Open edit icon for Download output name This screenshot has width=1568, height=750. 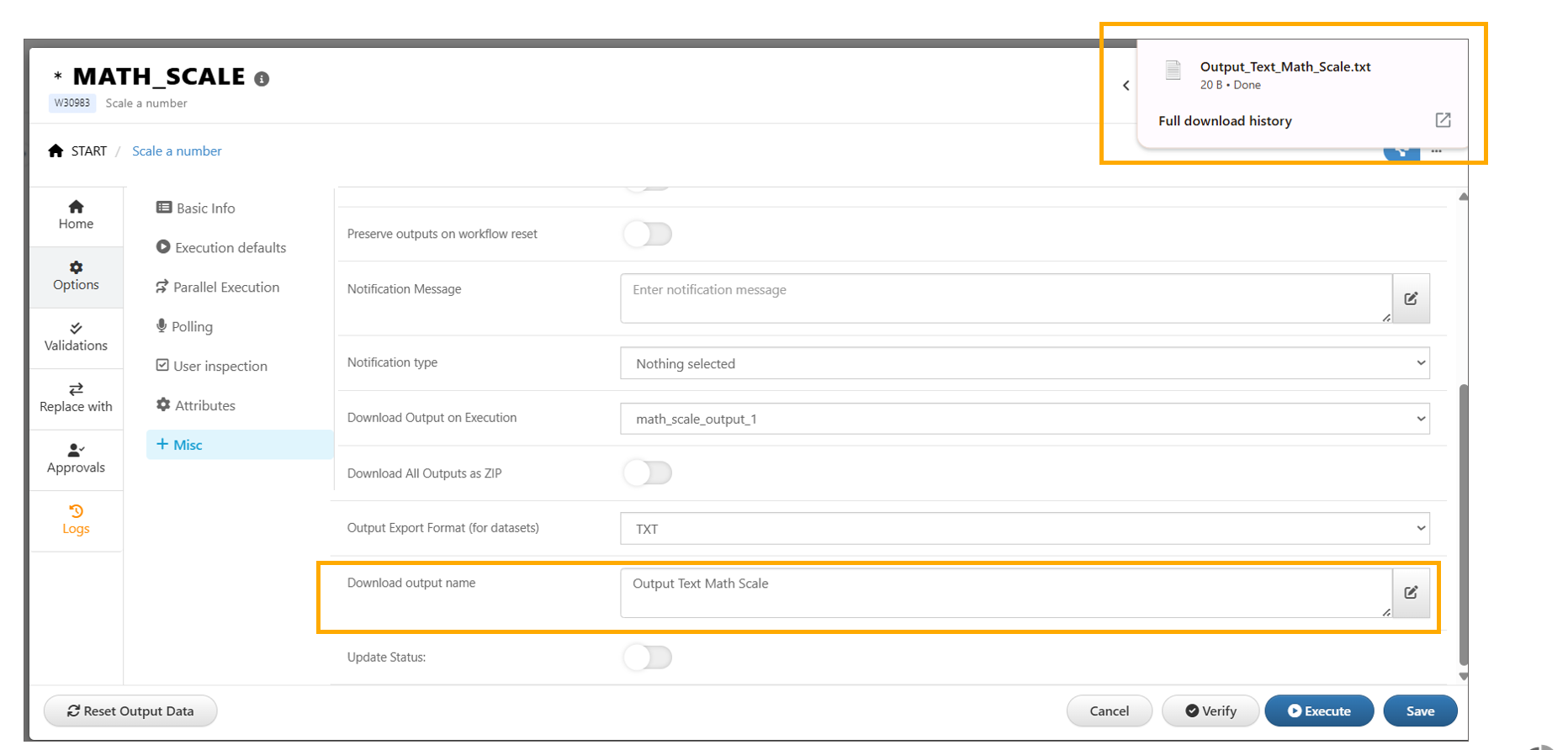coord(1411,593)
